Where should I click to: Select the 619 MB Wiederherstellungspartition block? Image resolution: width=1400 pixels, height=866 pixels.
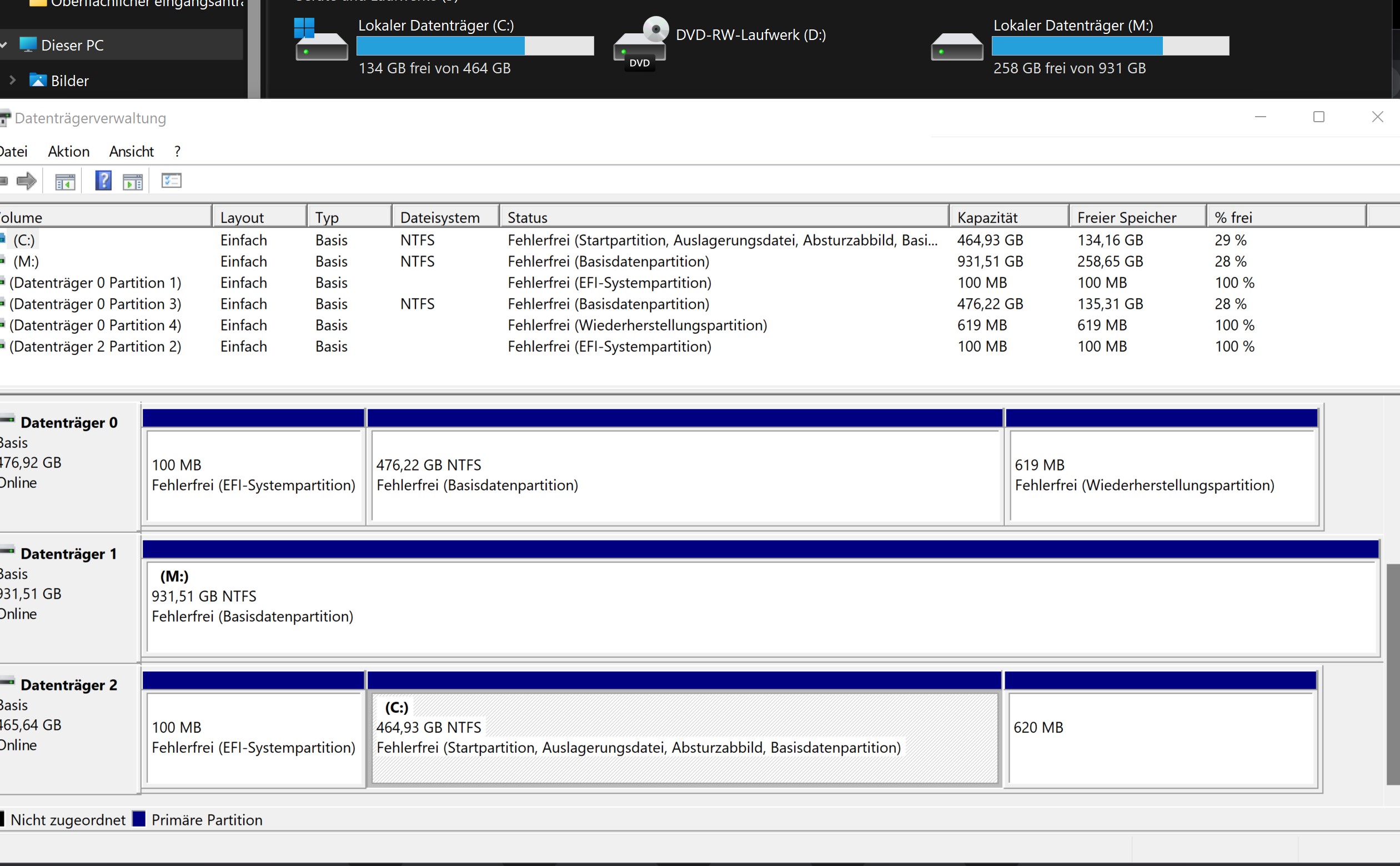coord(1161,475)
